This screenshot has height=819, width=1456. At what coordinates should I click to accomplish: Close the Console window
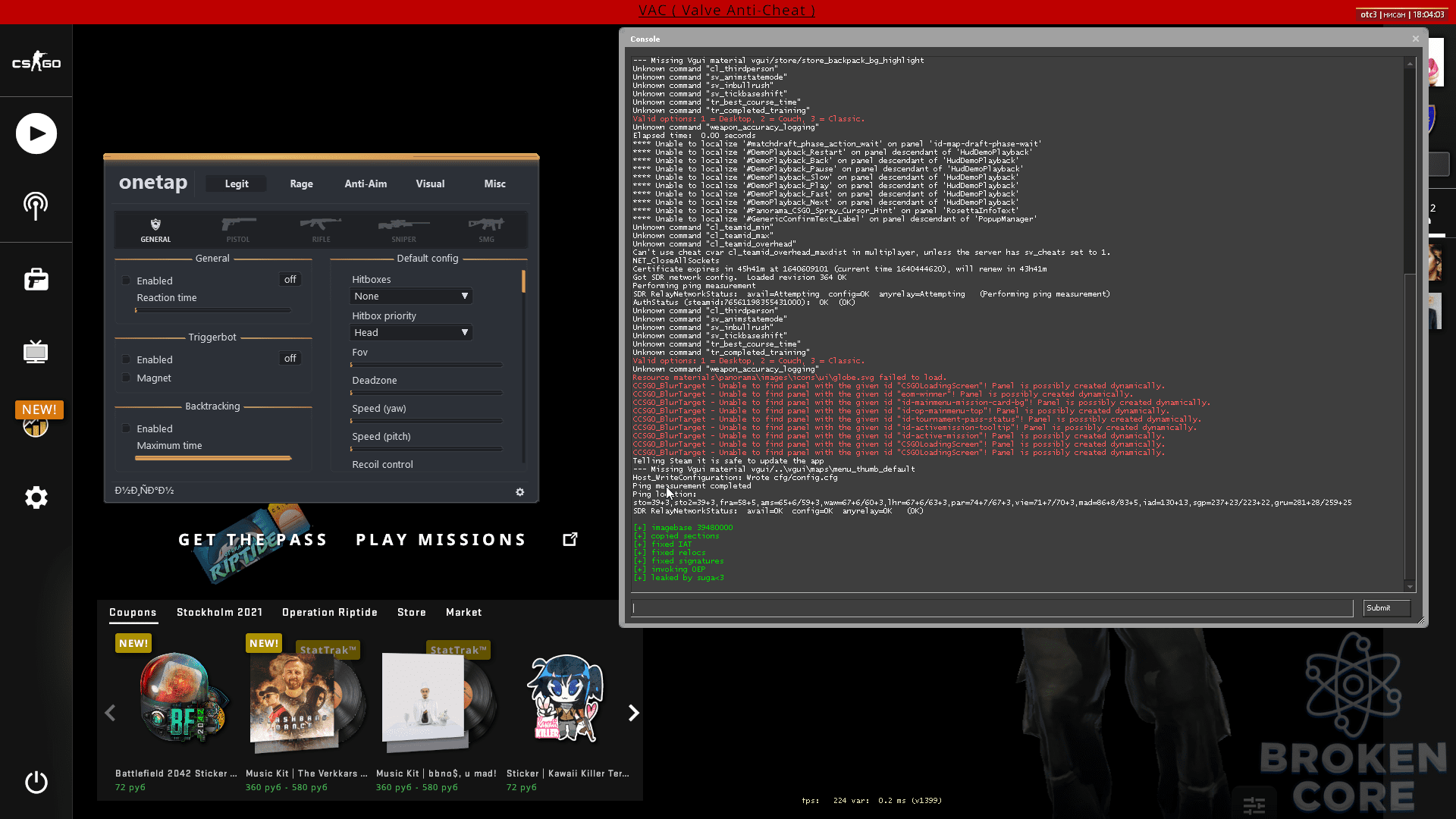1415,39
